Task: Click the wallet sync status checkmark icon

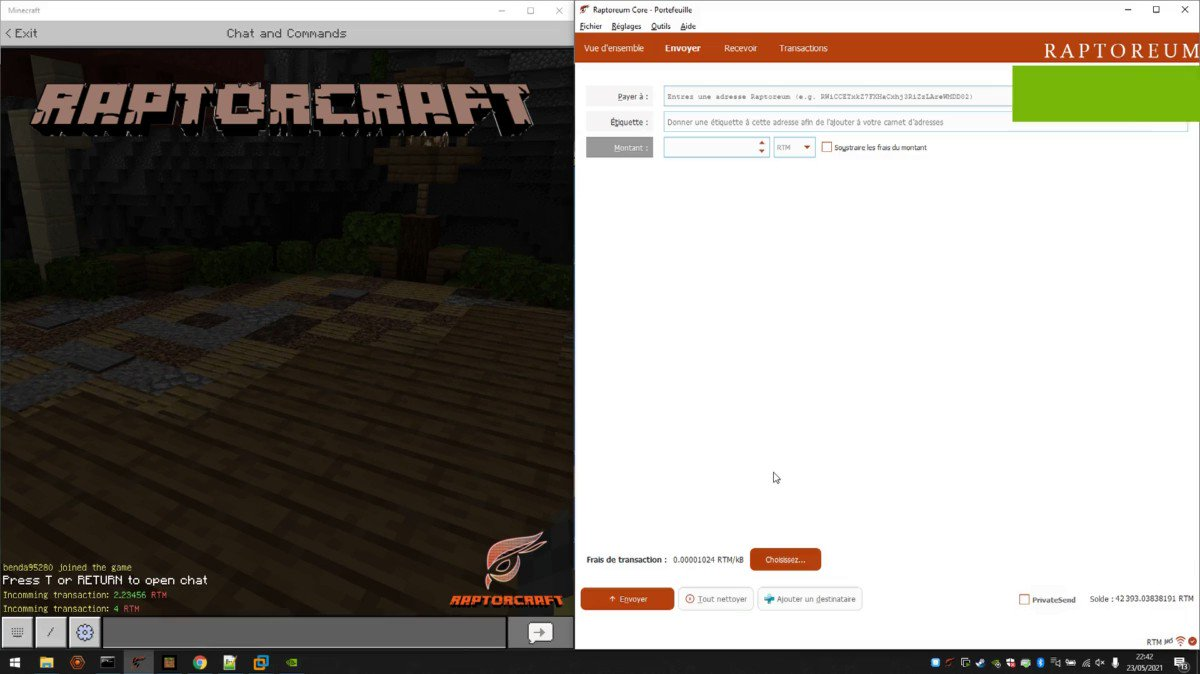Action: coord(1192,641)
